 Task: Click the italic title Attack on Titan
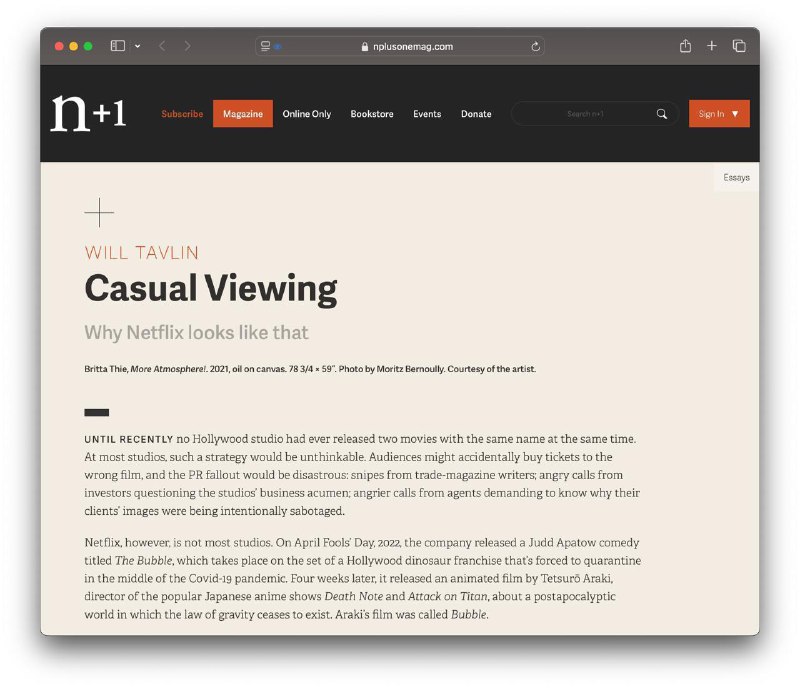[448, 596]
